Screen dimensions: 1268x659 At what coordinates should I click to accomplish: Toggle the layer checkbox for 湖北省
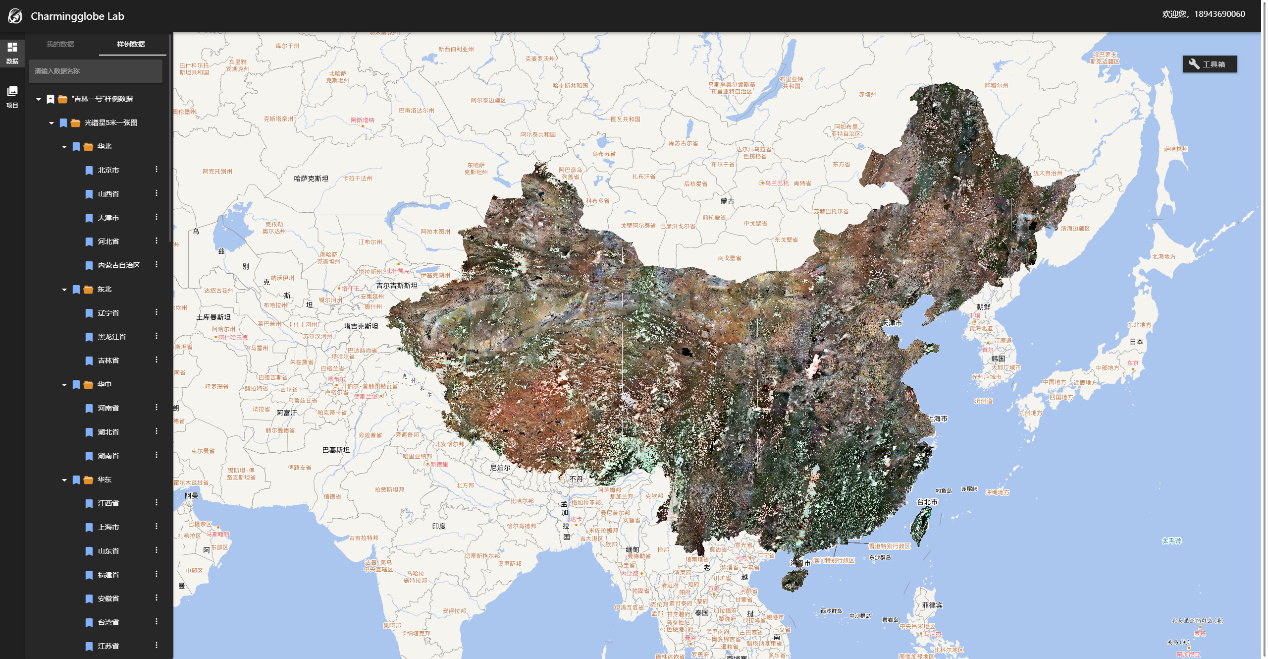click(x=89, y=432)
